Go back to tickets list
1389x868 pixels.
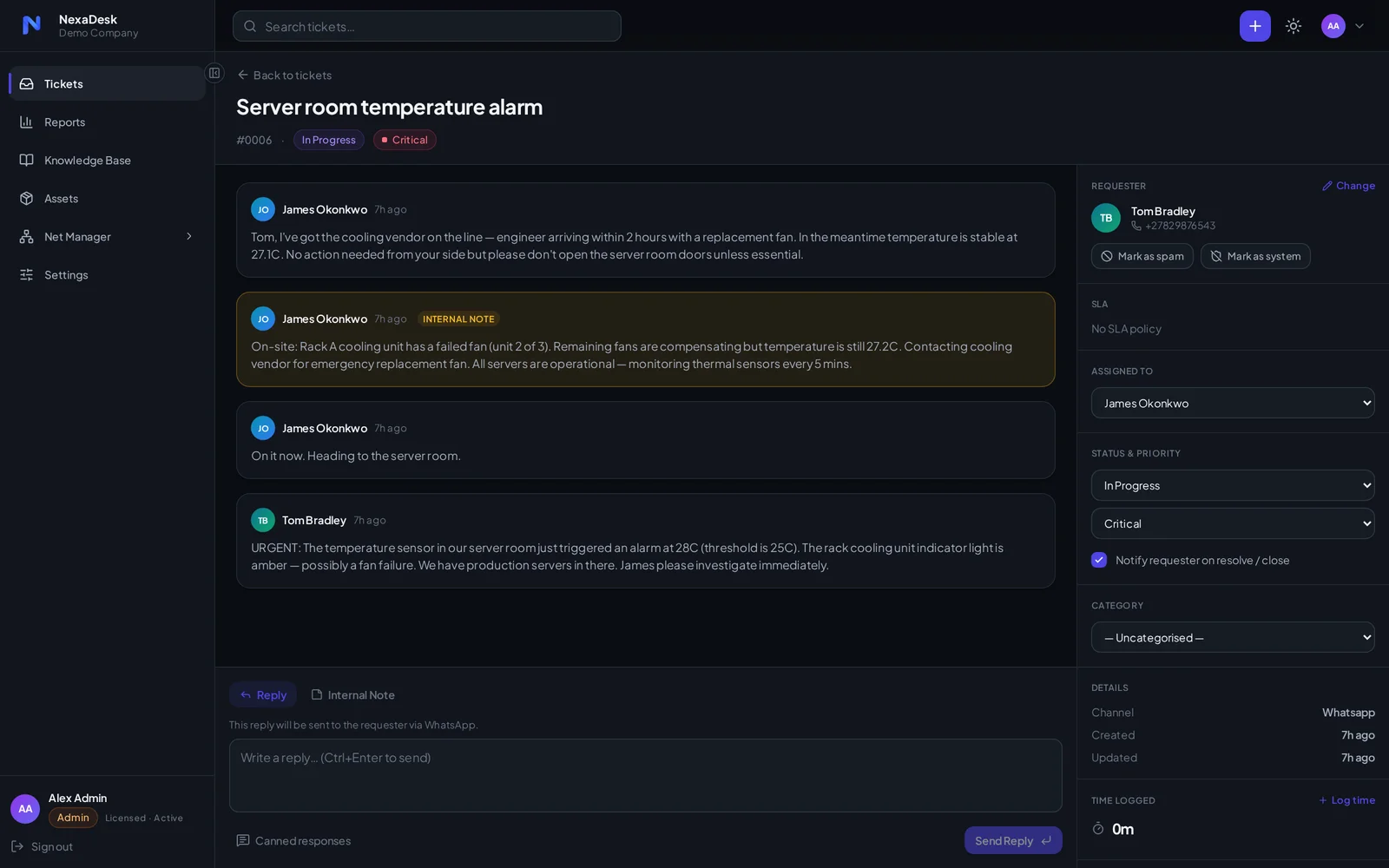coord(285,75)
